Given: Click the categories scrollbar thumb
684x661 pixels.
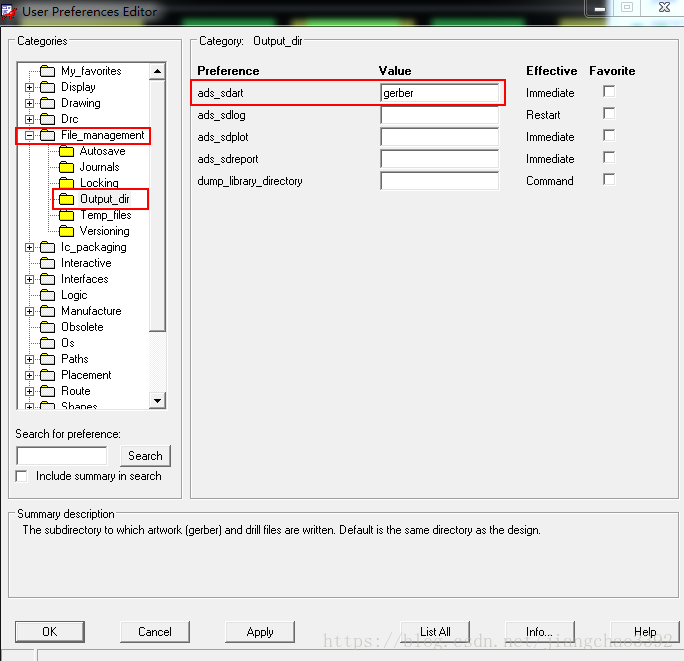Looking at the screenshot, I should 157,205.
